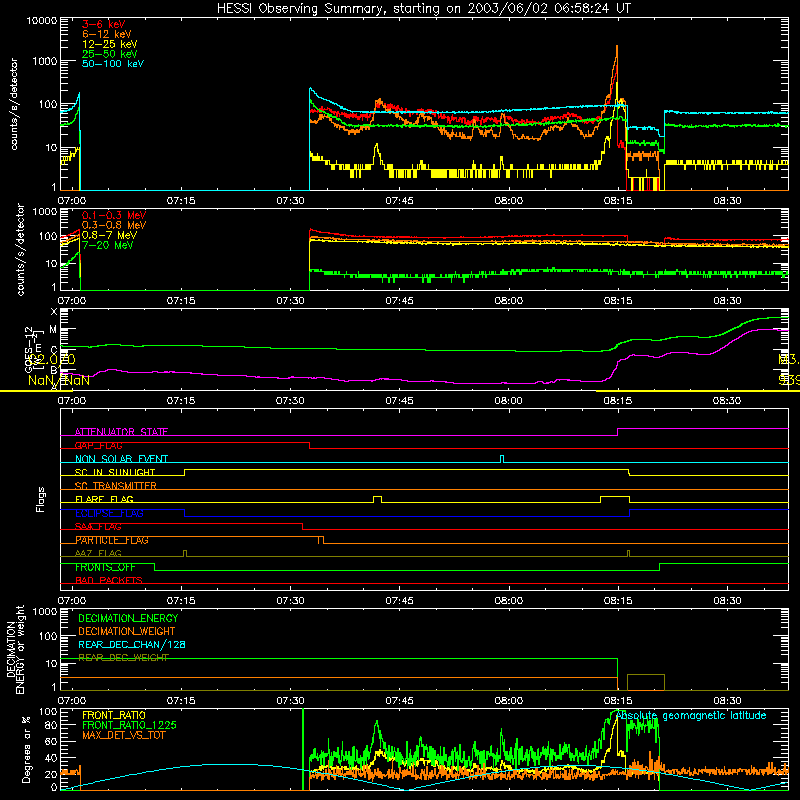The image size is (800, 800).
Task: Click the short FLARE_FLAG pulse near 07:42
Action: (x=378, y=499)
